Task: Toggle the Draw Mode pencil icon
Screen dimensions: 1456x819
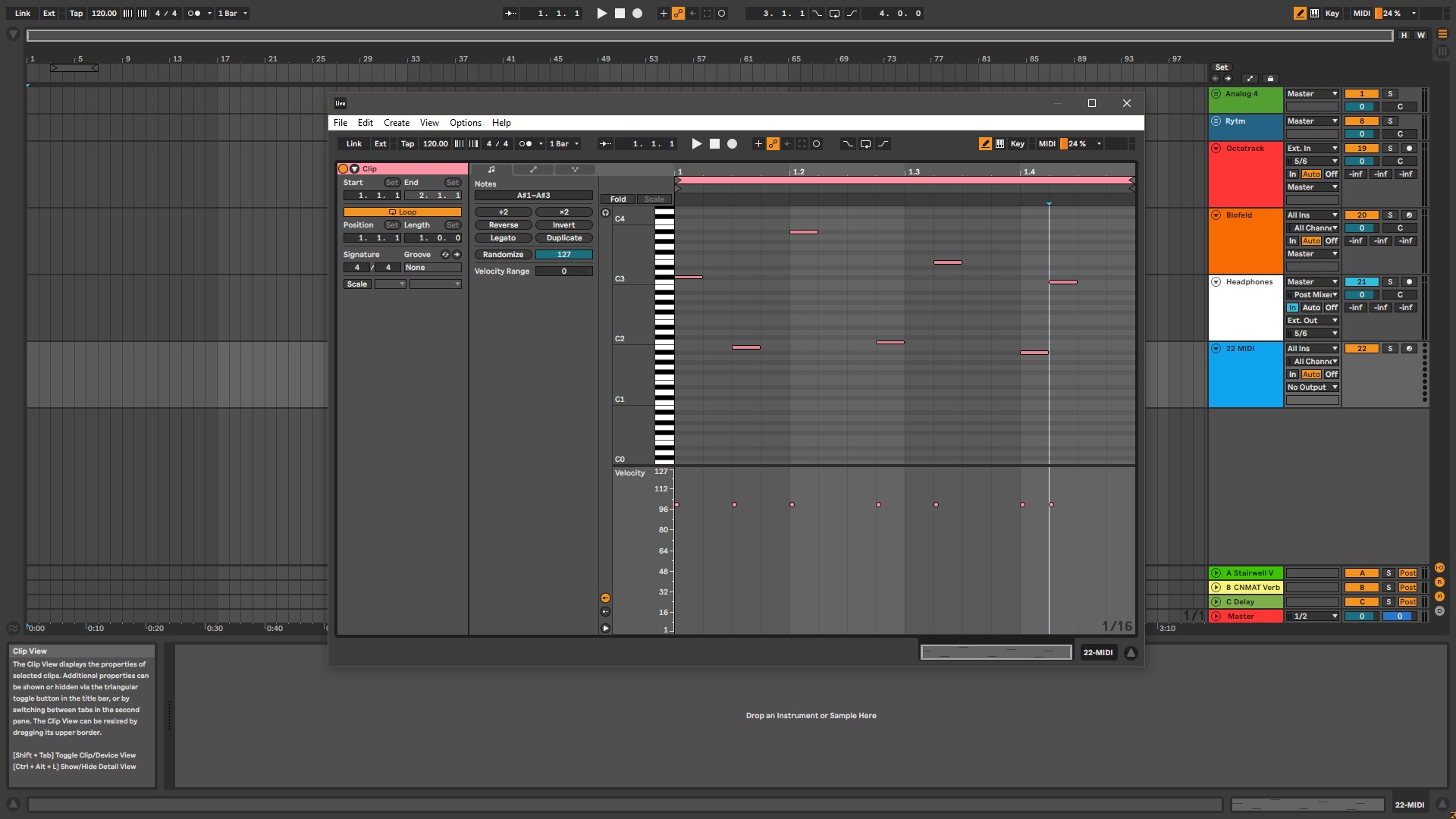Action: tap(984, 144)
